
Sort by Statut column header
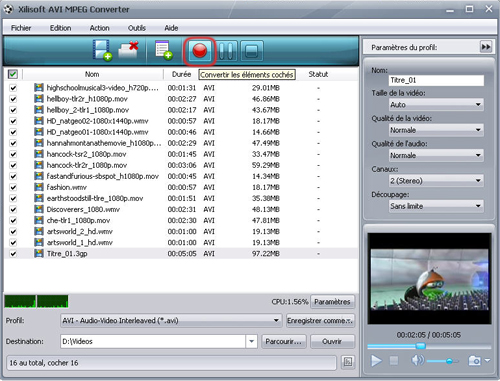[318, 74]
